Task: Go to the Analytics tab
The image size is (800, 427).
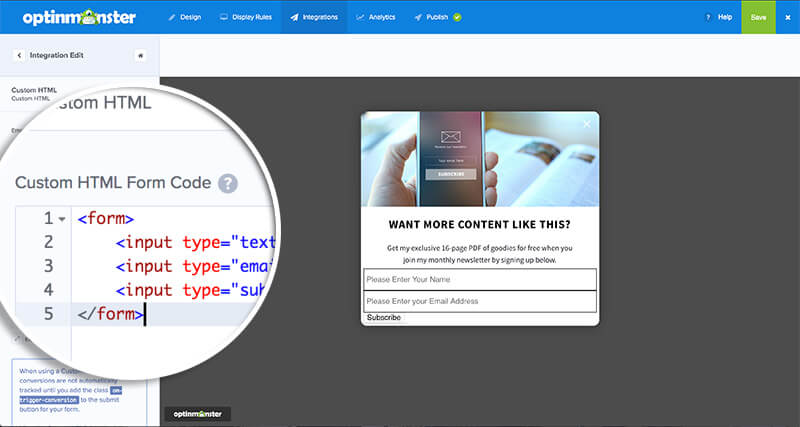Action: click(376, 17)
